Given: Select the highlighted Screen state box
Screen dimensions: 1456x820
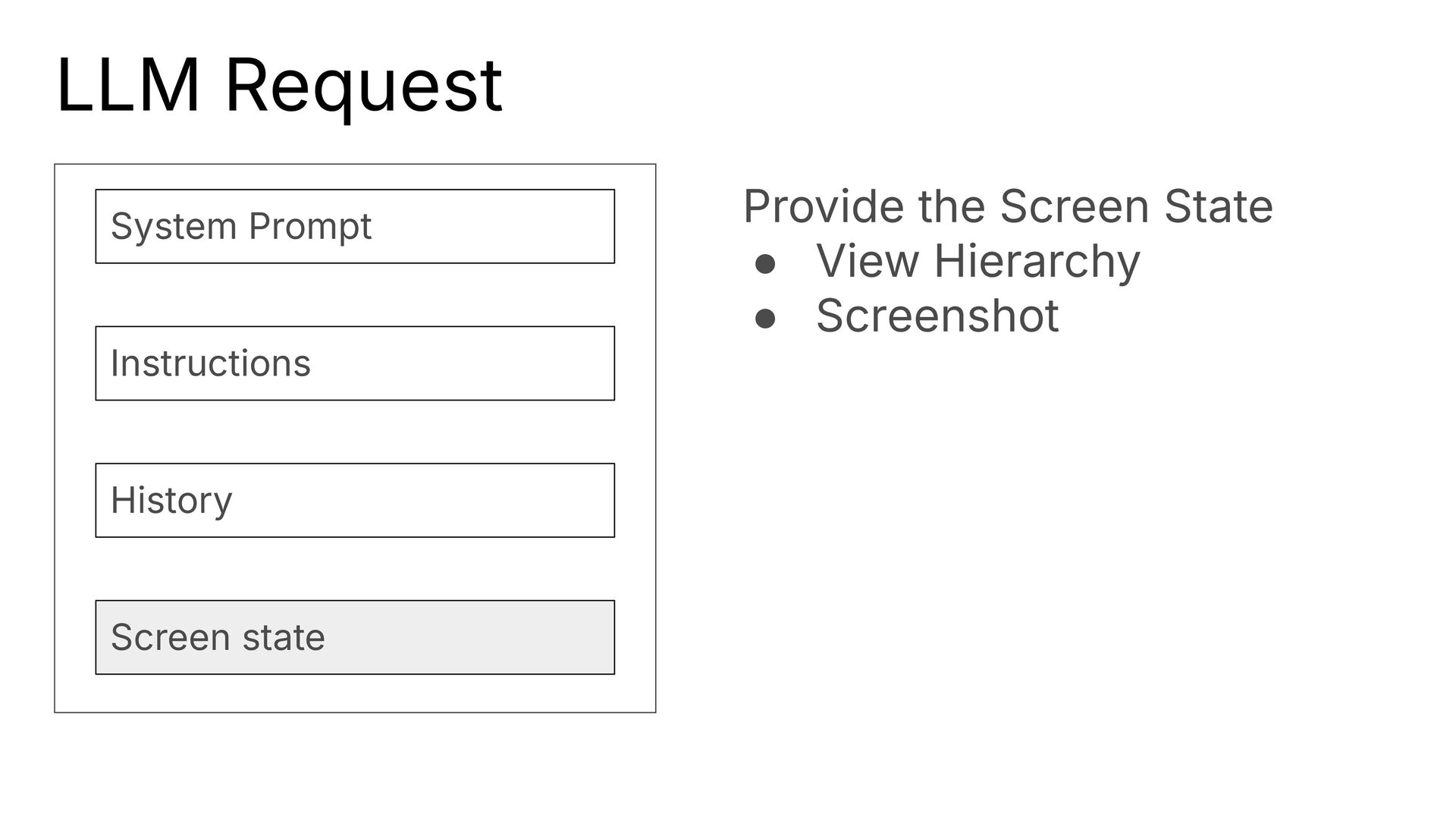Looking at the screenshot, I should coord(355,637).
